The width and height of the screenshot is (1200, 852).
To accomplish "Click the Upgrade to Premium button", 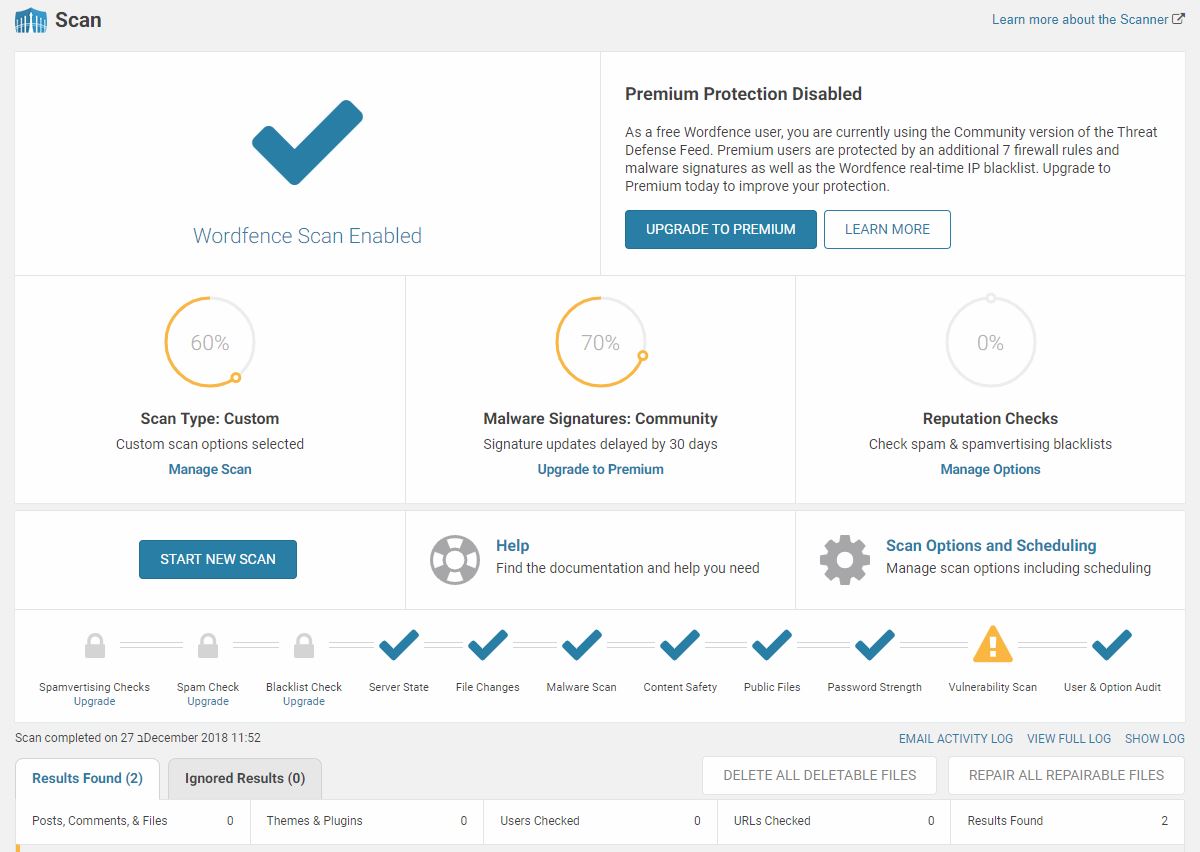I will [x=721, y=229].
